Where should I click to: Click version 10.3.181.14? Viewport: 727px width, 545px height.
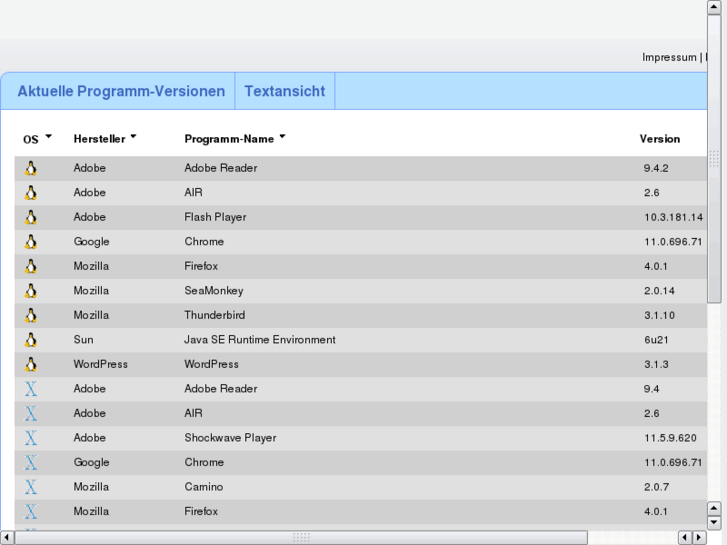pos(673,217)
